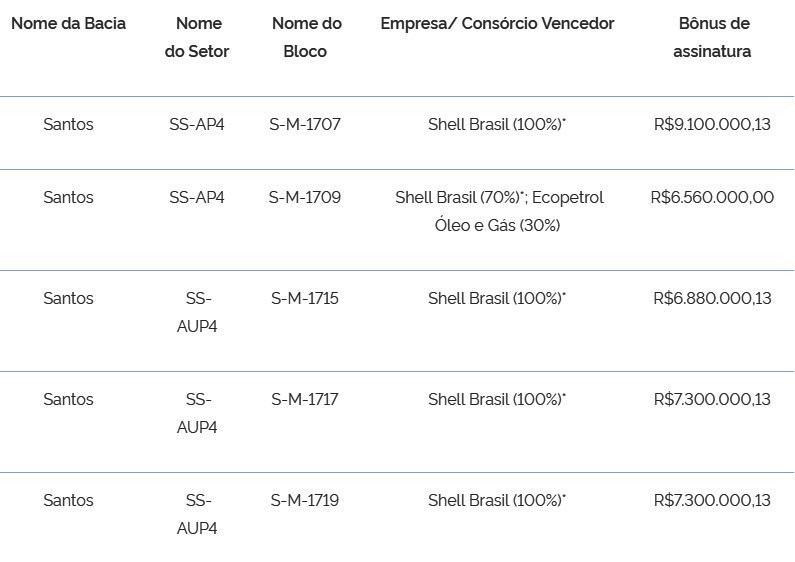Select block cell S-M-1715

(x=305, y=298)
